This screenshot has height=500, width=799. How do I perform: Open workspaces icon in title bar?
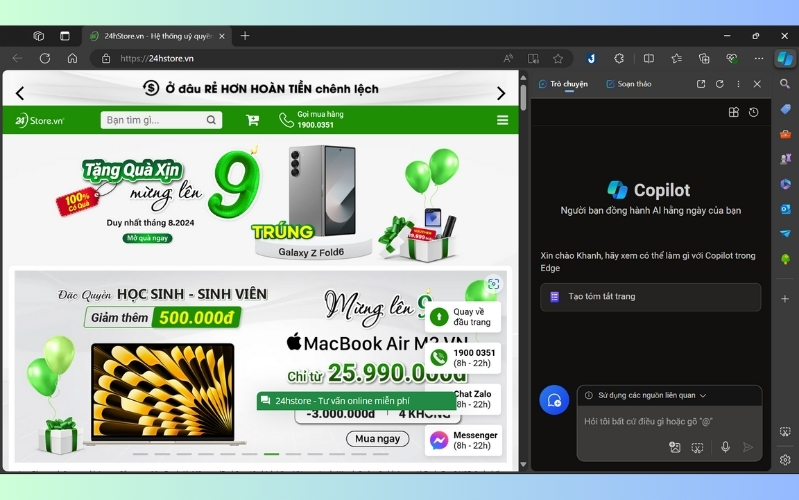39,36
